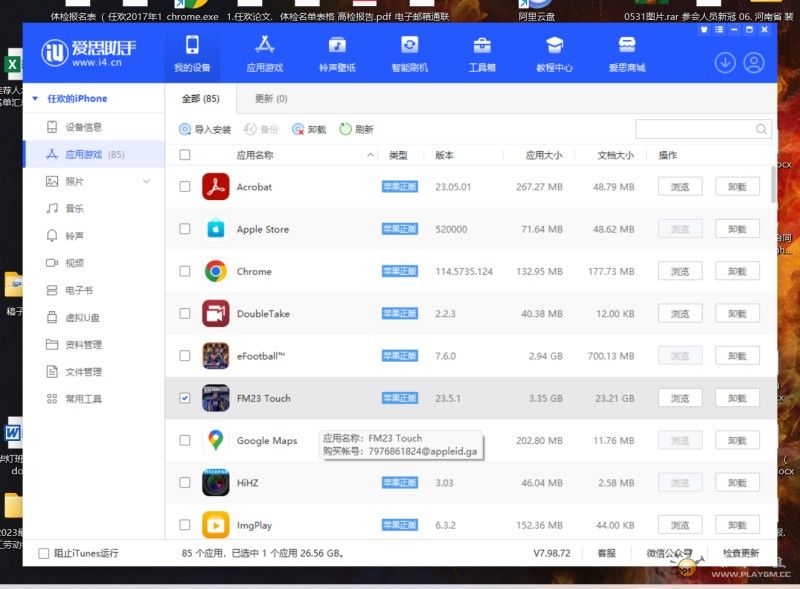Click the Acrobat app icon
The height and width of the screenshot is (589, 800).
tap(215, 187)
